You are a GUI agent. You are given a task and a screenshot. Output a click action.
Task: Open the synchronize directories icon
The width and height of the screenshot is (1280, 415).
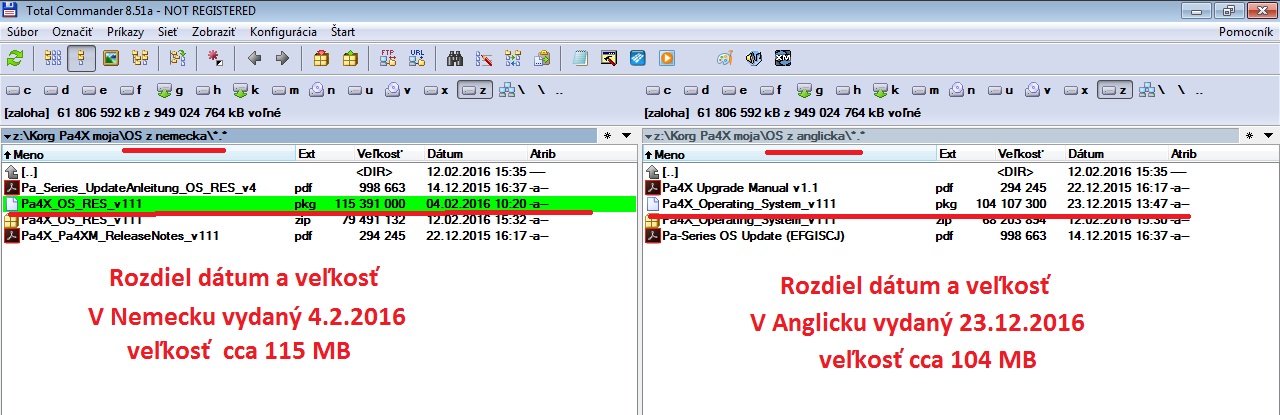coord(513,58)
